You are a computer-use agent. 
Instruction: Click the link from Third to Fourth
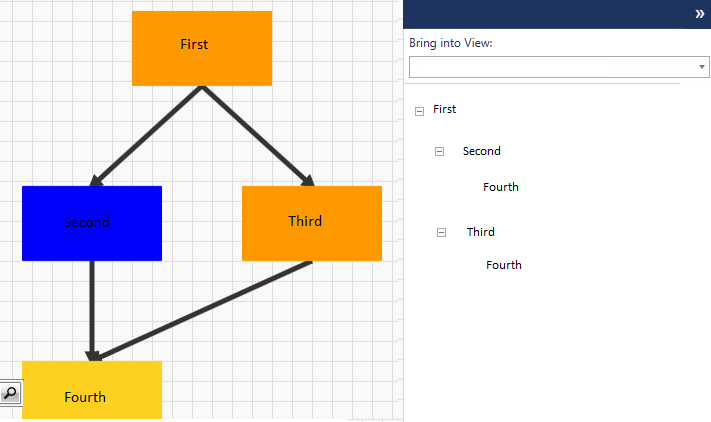tap(204, 310)
